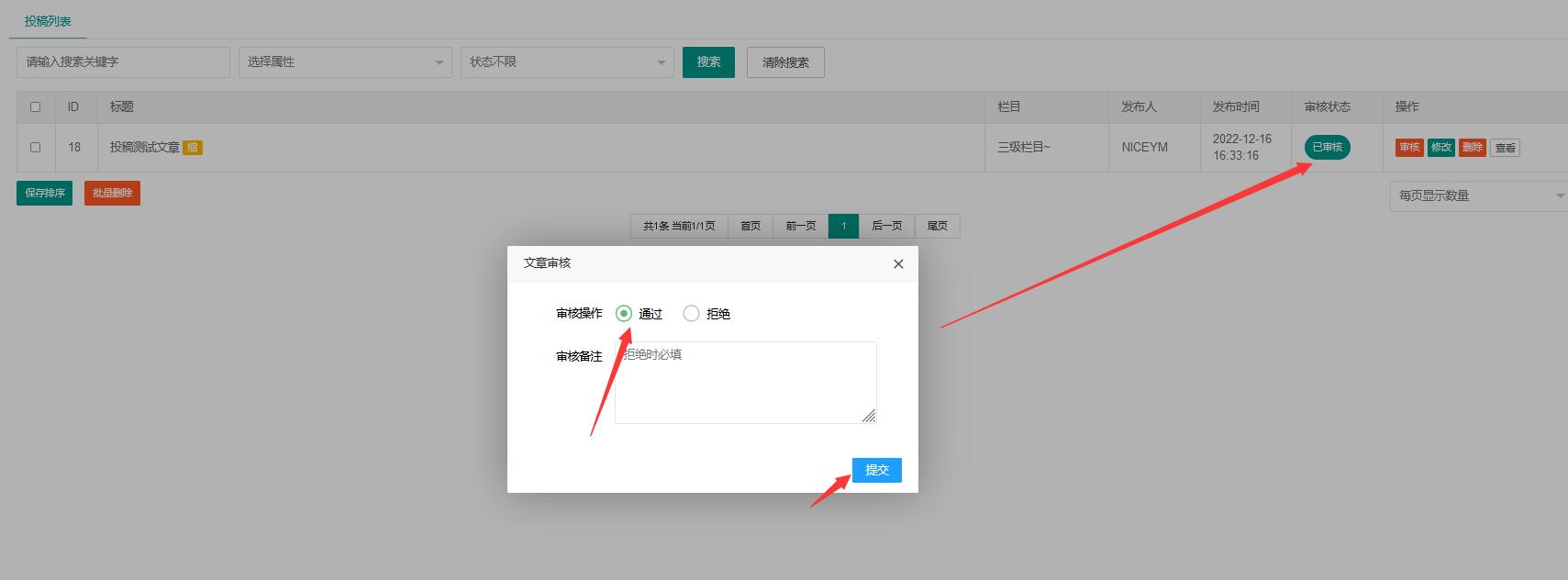Click the 查看 action button

1505,148
